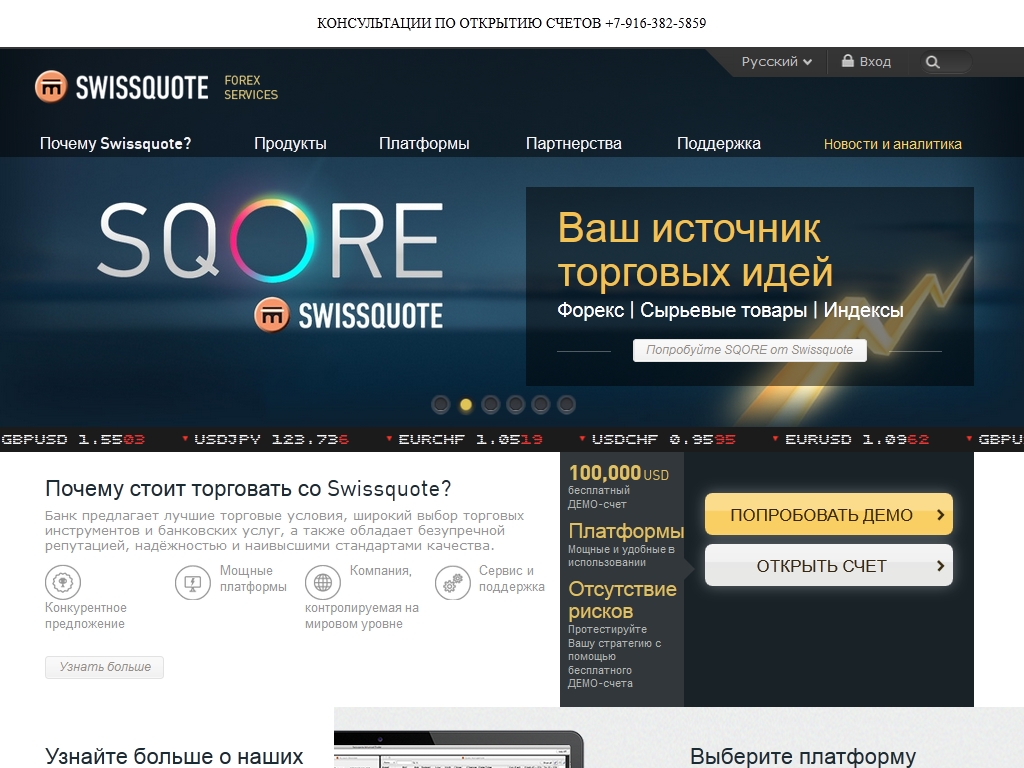Expand the Продукты navigation menu
This screenshot has width=1024, height=768.
pyautogui.click(x=290, y=144)
